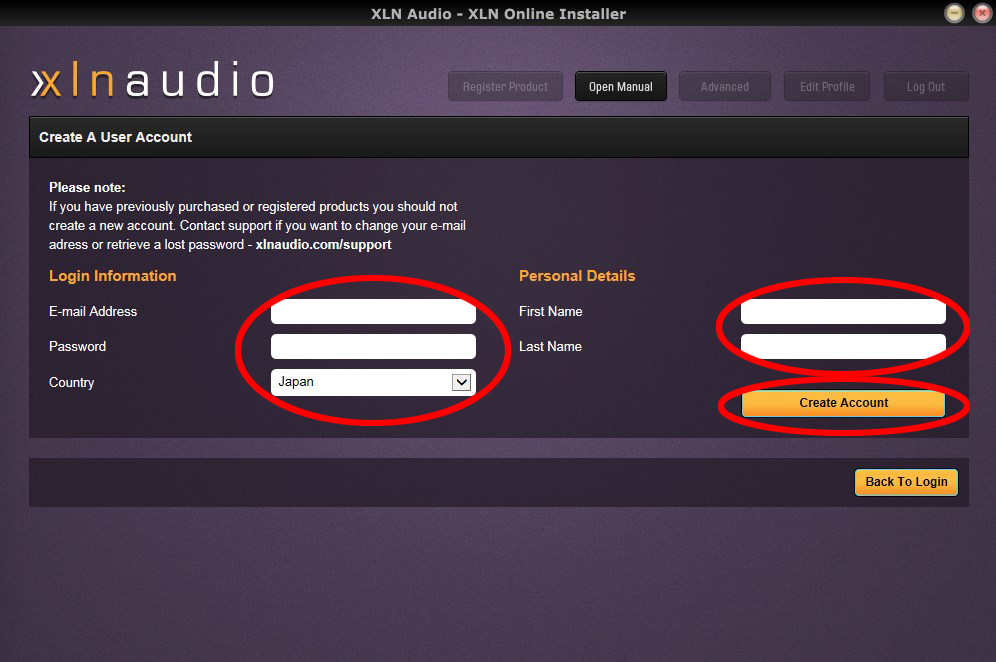Click the Country label
Image resolution: width=996 pixels, height=662 pixels.
(72, 382)
